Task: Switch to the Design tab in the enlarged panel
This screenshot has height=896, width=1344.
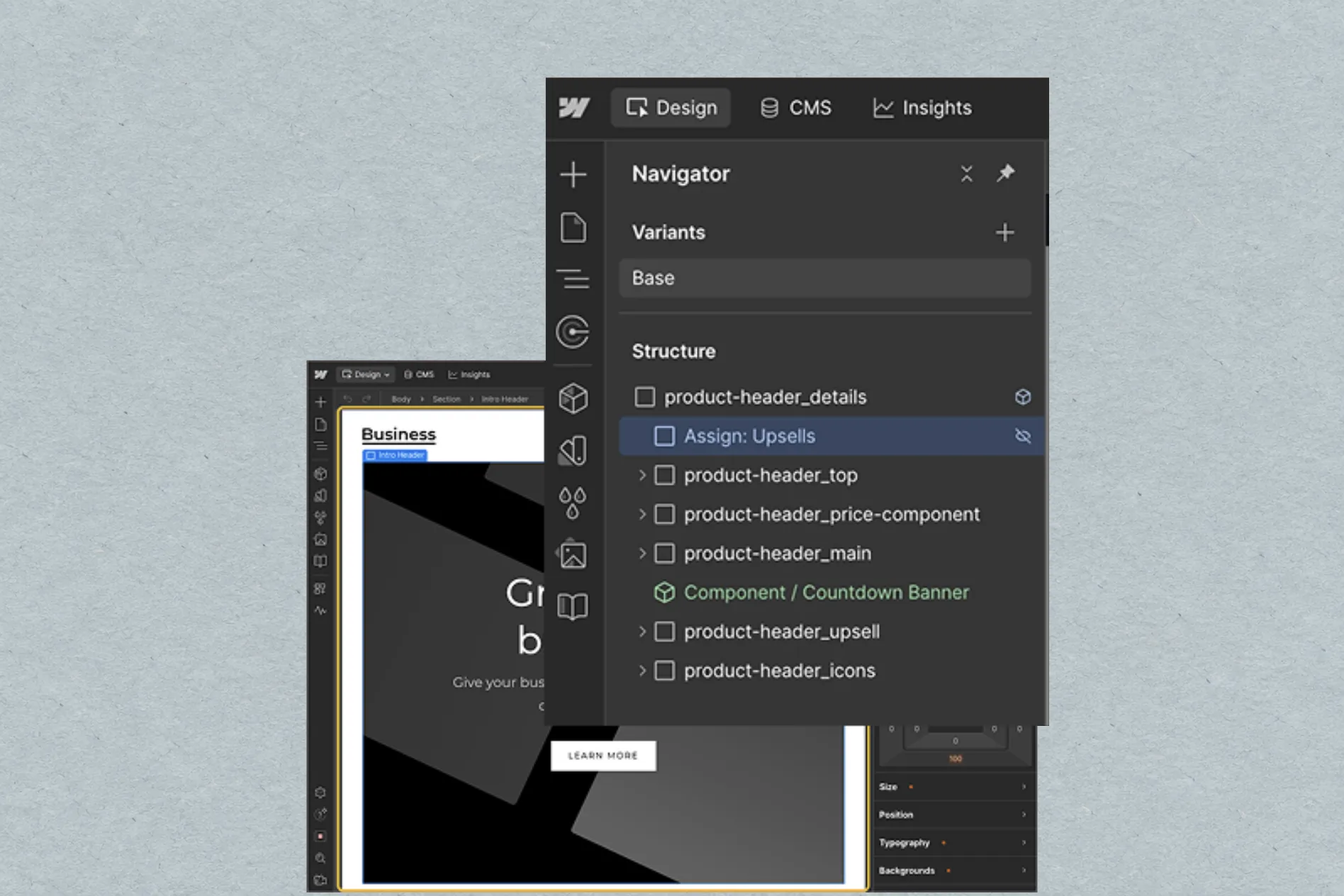Action: [671, 108]
